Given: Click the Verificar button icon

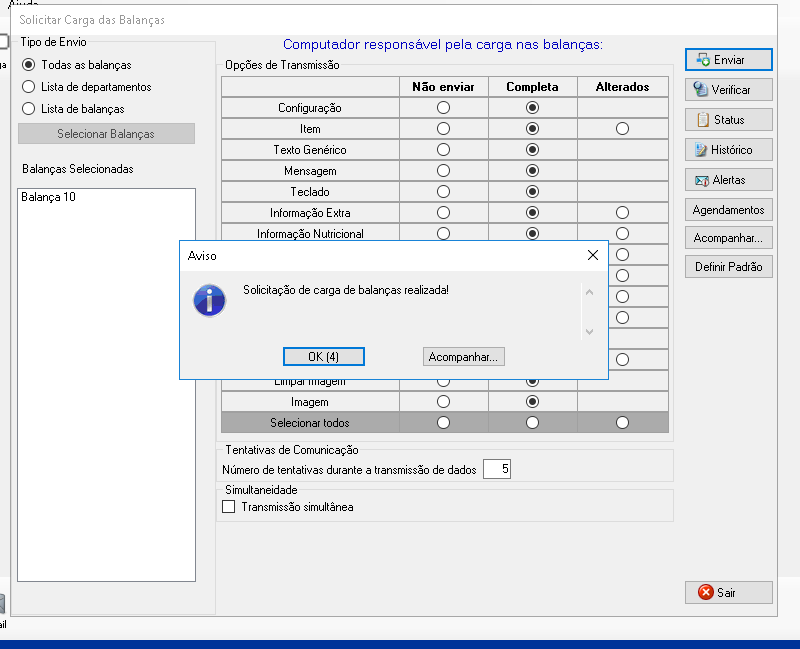Looking at the screenshot, I should 702,90.
